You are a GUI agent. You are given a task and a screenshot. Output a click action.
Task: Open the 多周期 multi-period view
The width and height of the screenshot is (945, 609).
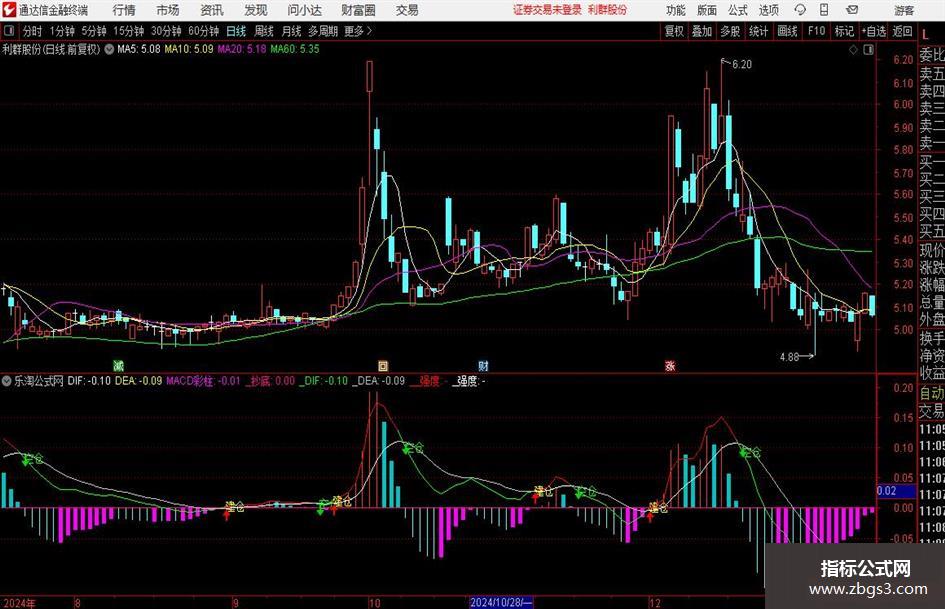(323, 31)
